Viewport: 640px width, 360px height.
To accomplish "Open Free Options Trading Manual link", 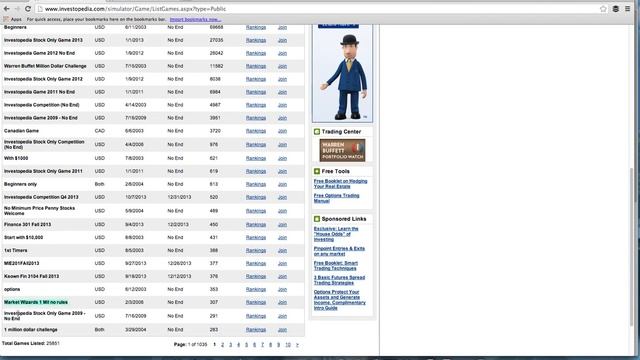I will (x=336, y=198).
